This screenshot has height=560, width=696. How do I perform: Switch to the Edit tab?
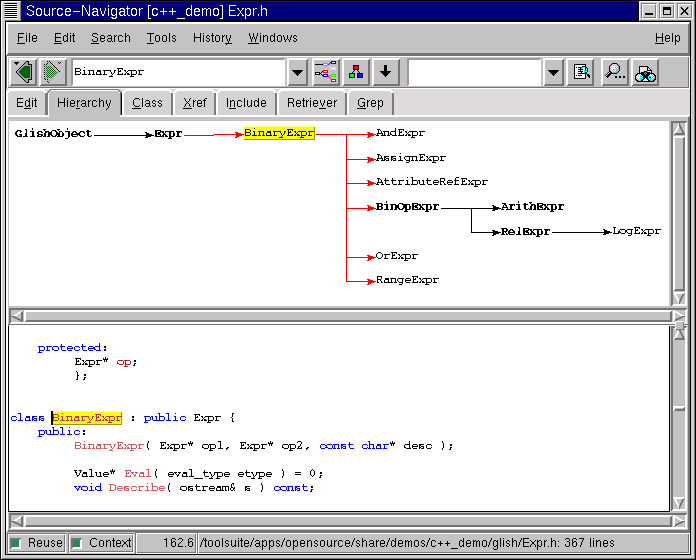pos(27,103)
